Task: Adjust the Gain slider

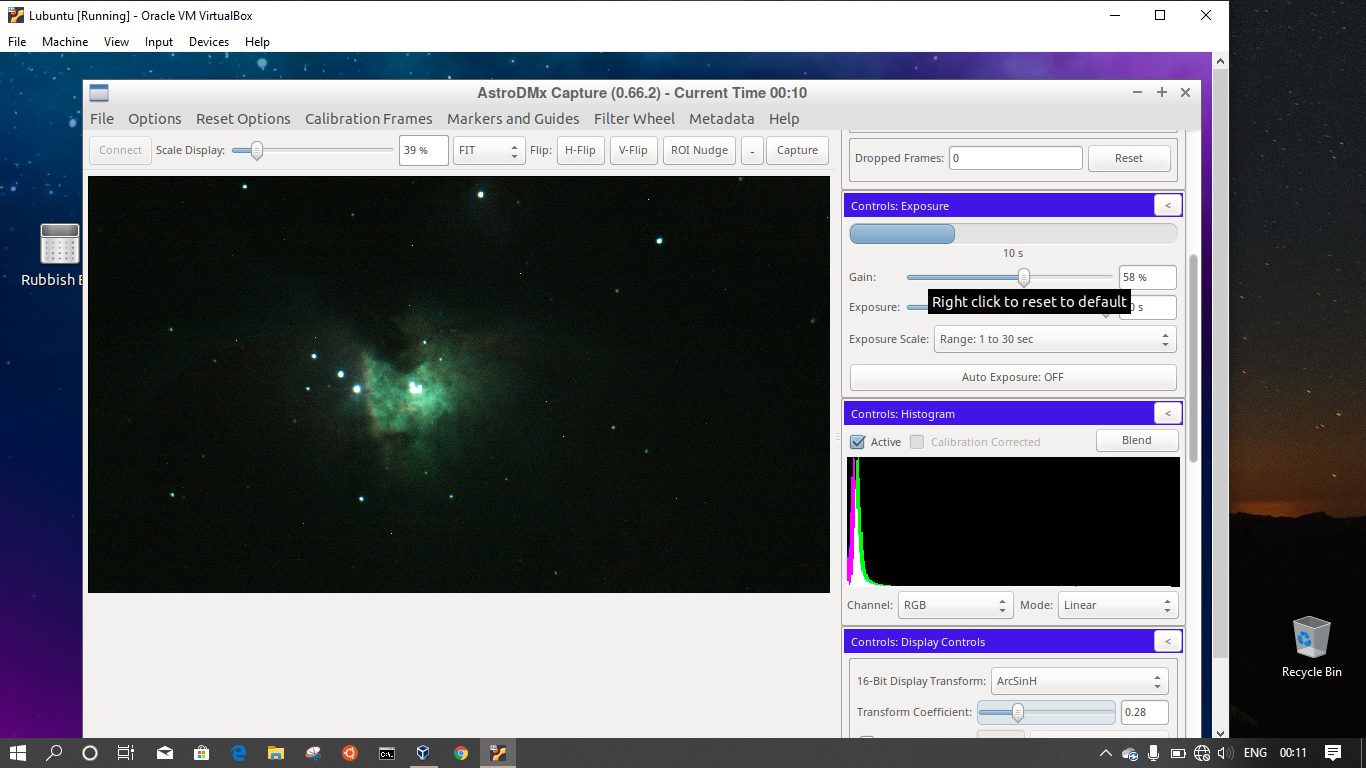Action: [1022, 277]
